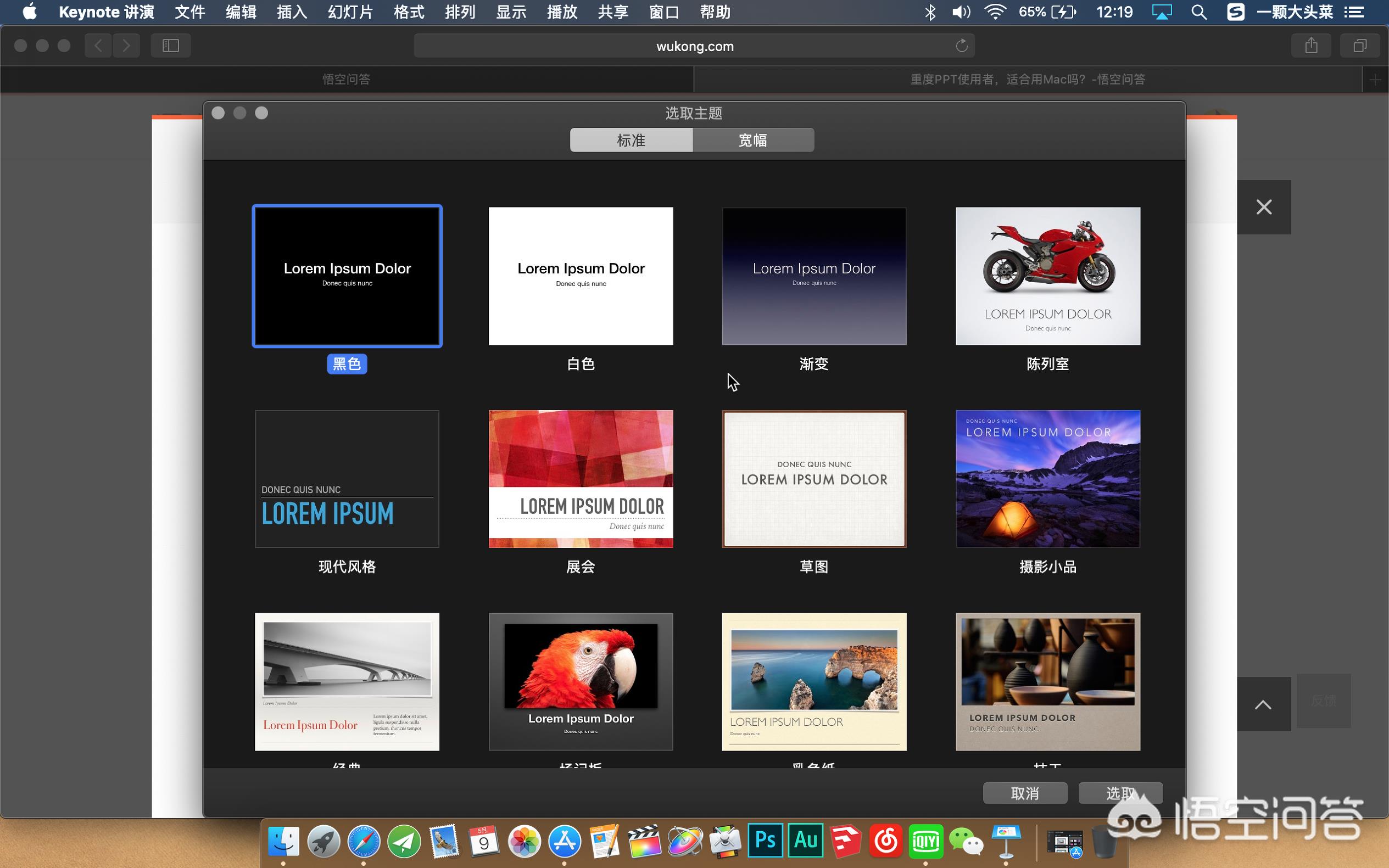Select the 黑色 (Black) theme

[x=347, y=276]
